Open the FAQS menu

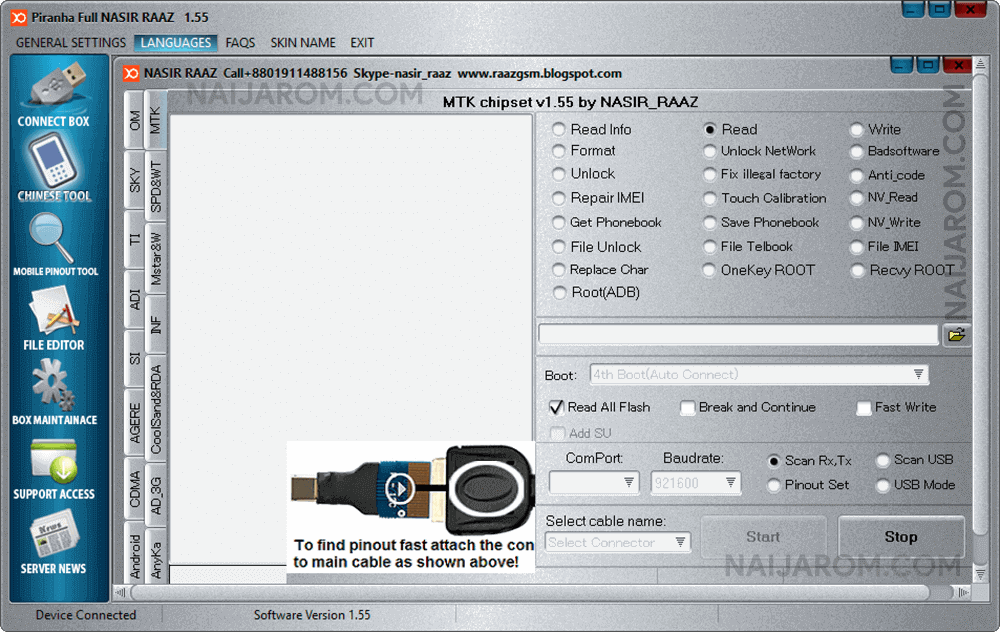(x=240, y=43)
